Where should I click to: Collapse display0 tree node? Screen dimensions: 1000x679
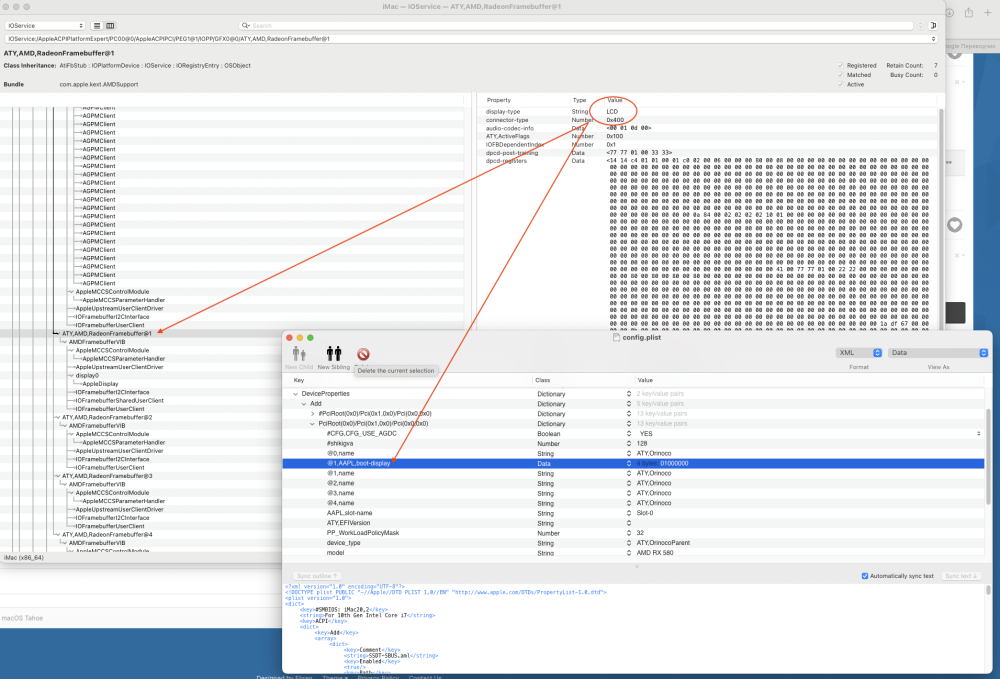(71, 376)
